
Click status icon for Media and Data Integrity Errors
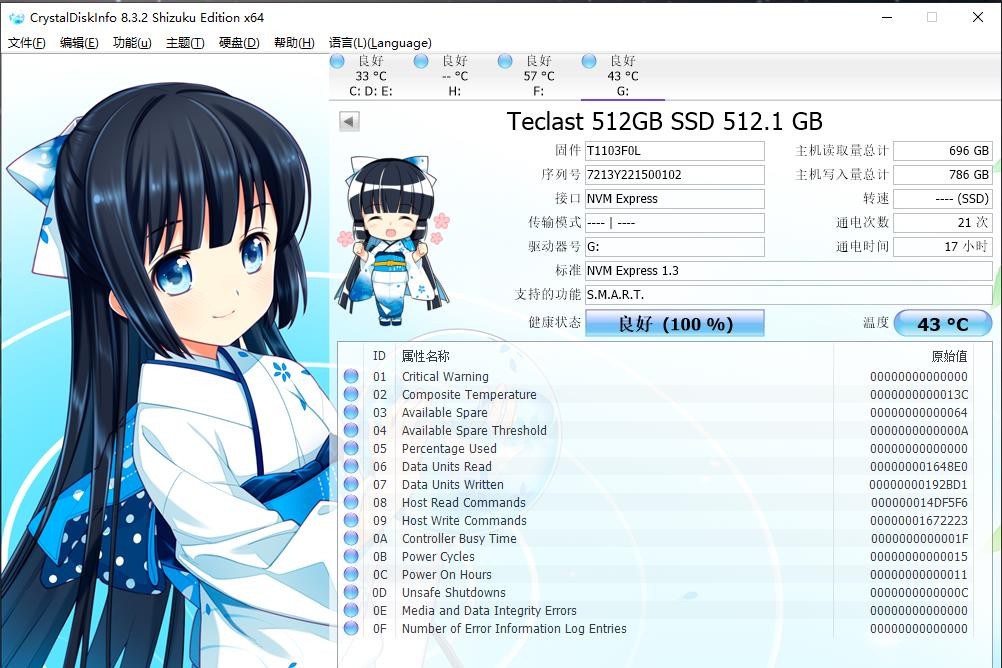(x=351, y=610)
